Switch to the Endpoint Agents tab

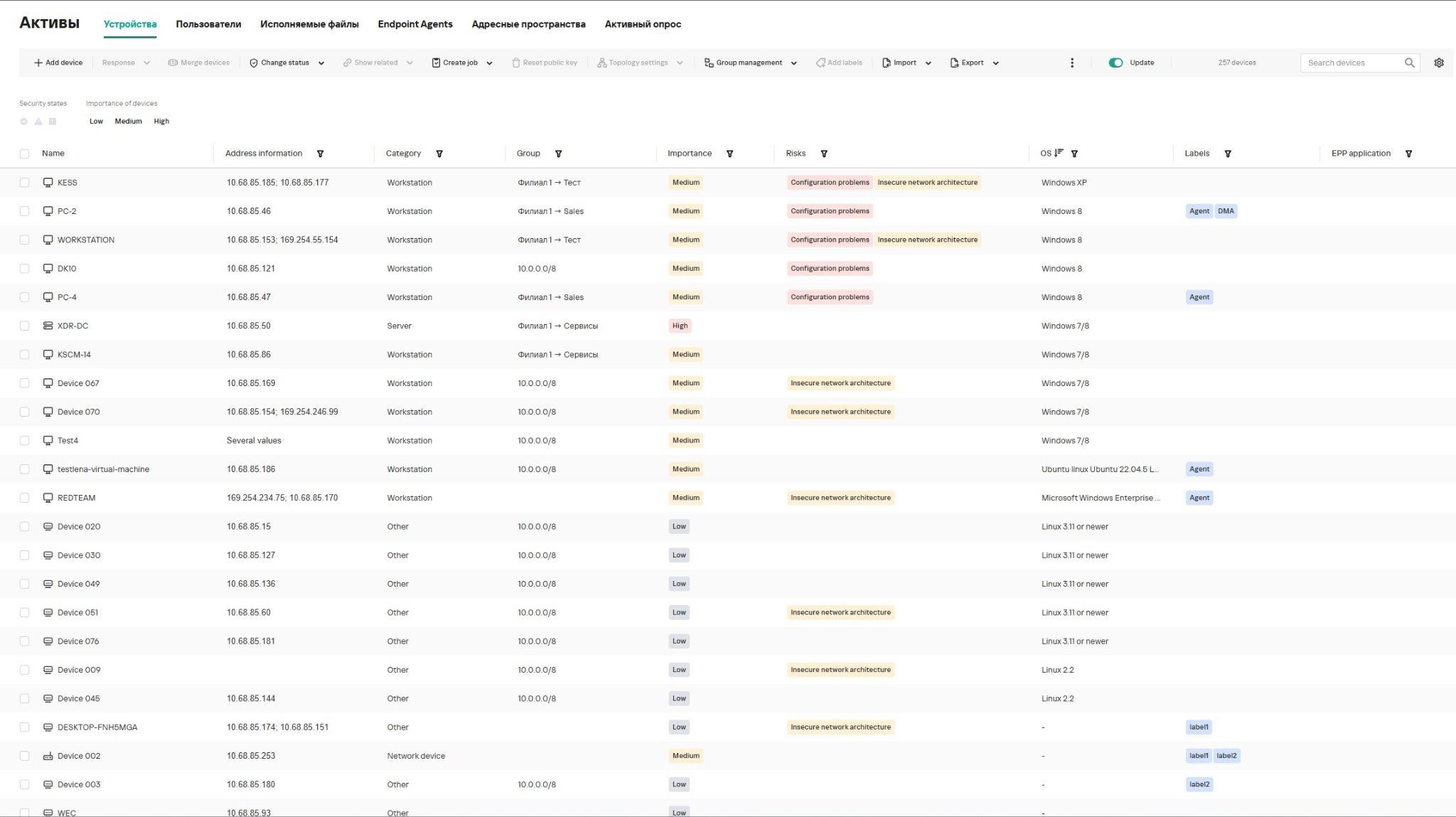pos(415,24)
